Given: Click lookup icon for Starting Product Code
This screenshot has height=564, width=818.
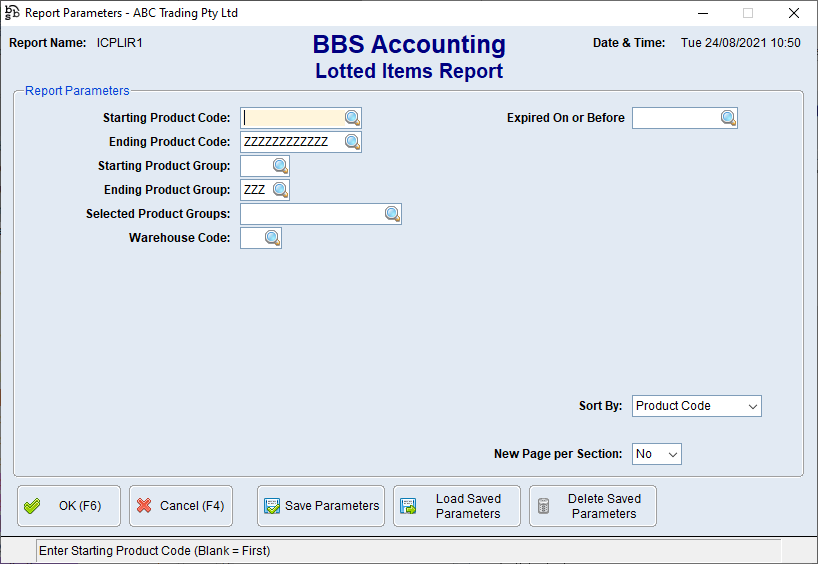Looking at the screenshot, I should pyautogui.click(x=352, y=118).
